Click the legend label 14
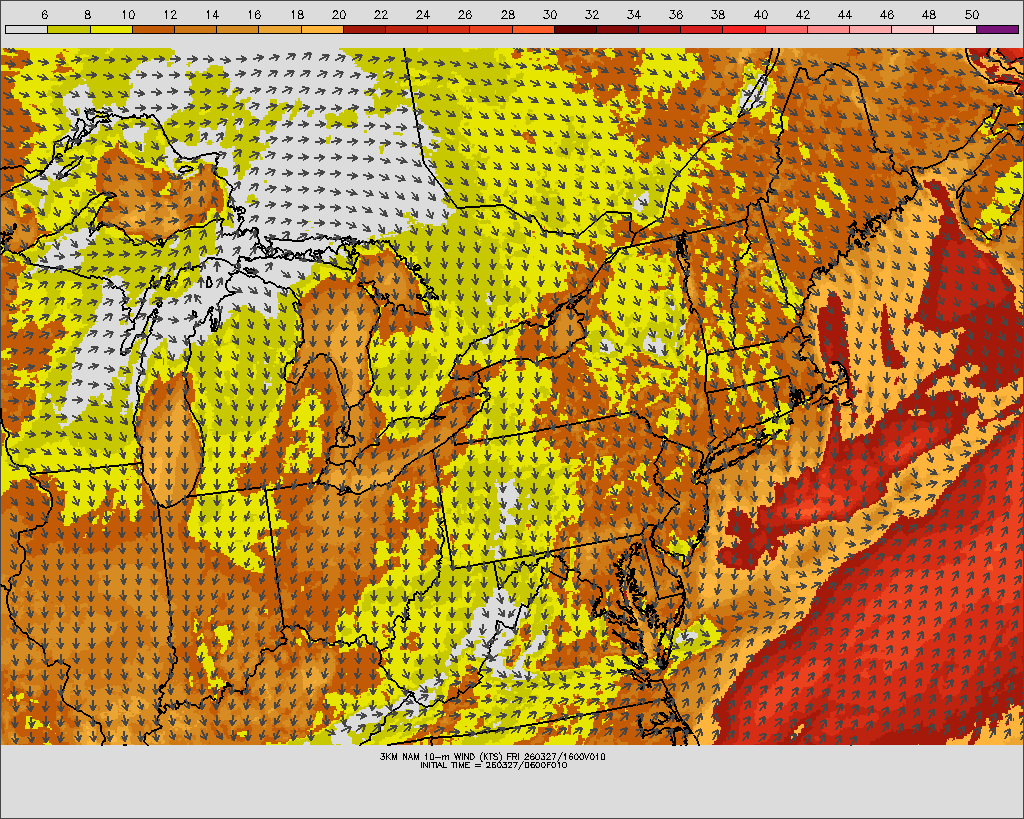This screenshot has width=1024, height=819. [212, 14]
